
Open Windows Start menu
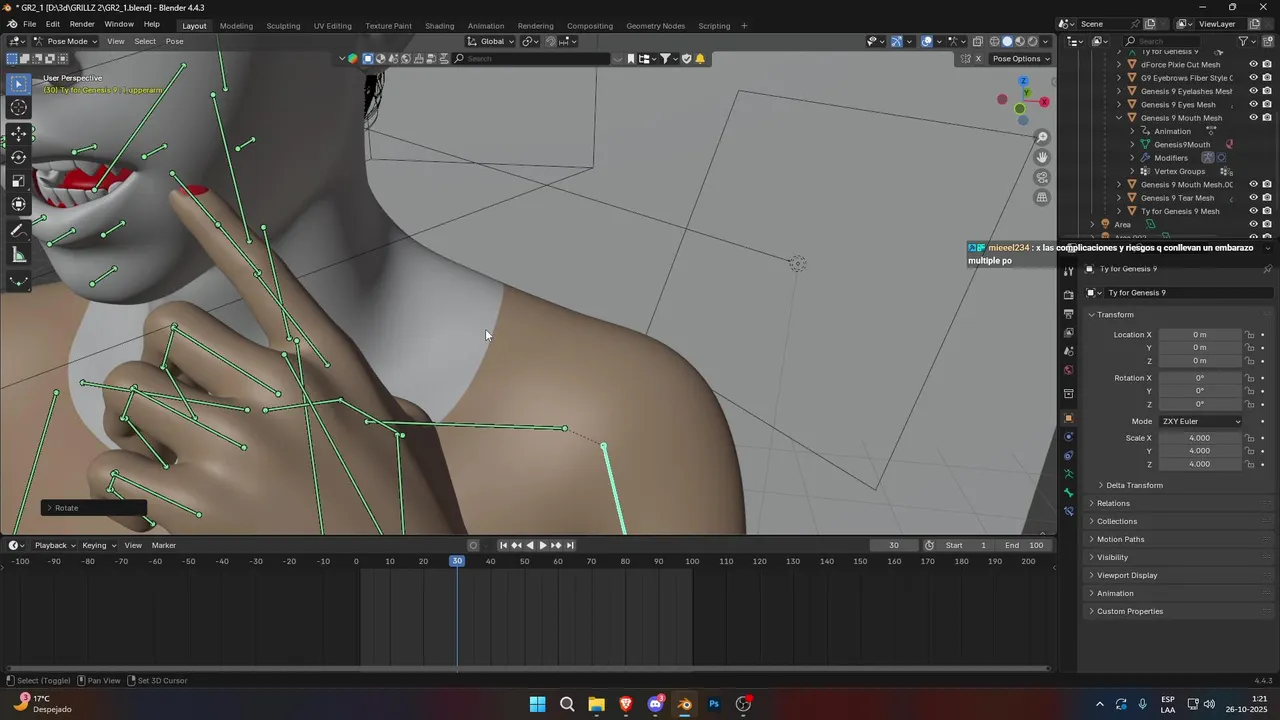click(x=537, y=704)
